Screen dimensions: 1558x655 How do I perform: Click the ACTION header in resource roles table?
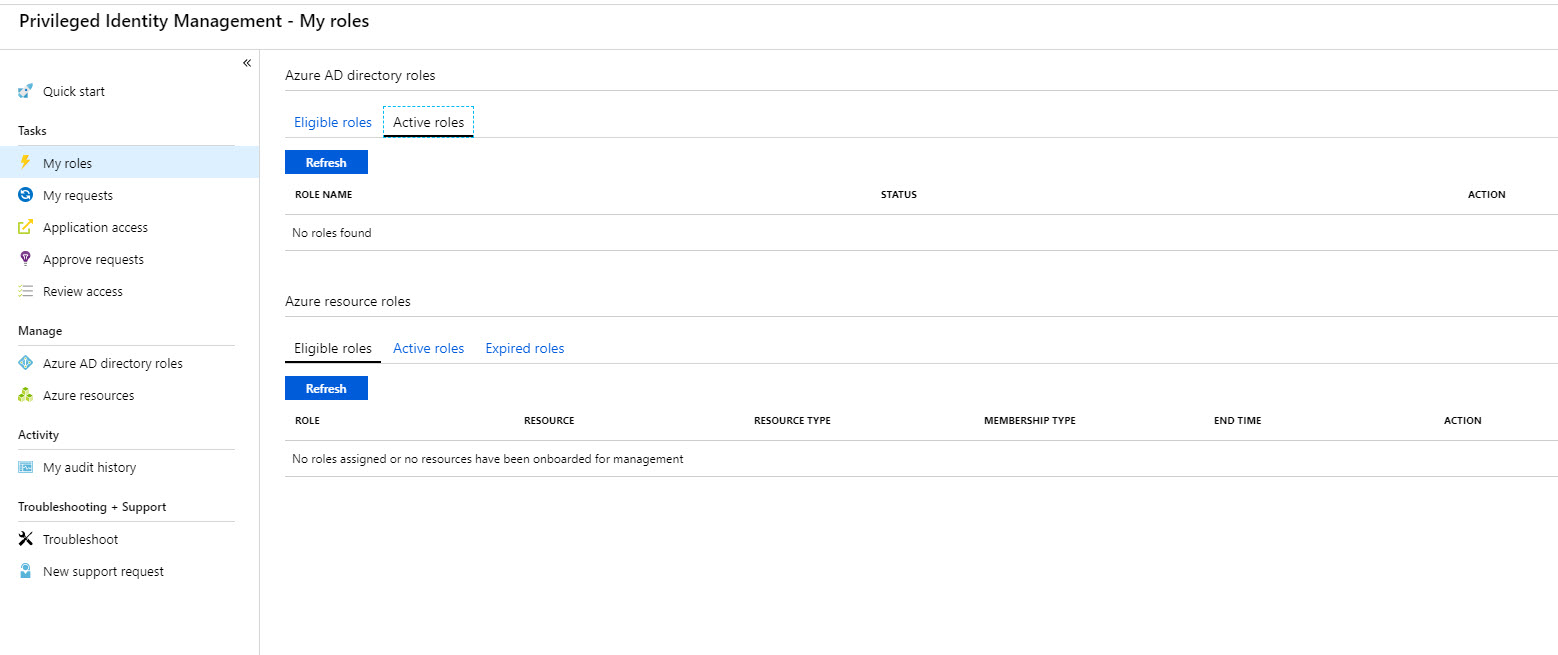coord(1462,420)
